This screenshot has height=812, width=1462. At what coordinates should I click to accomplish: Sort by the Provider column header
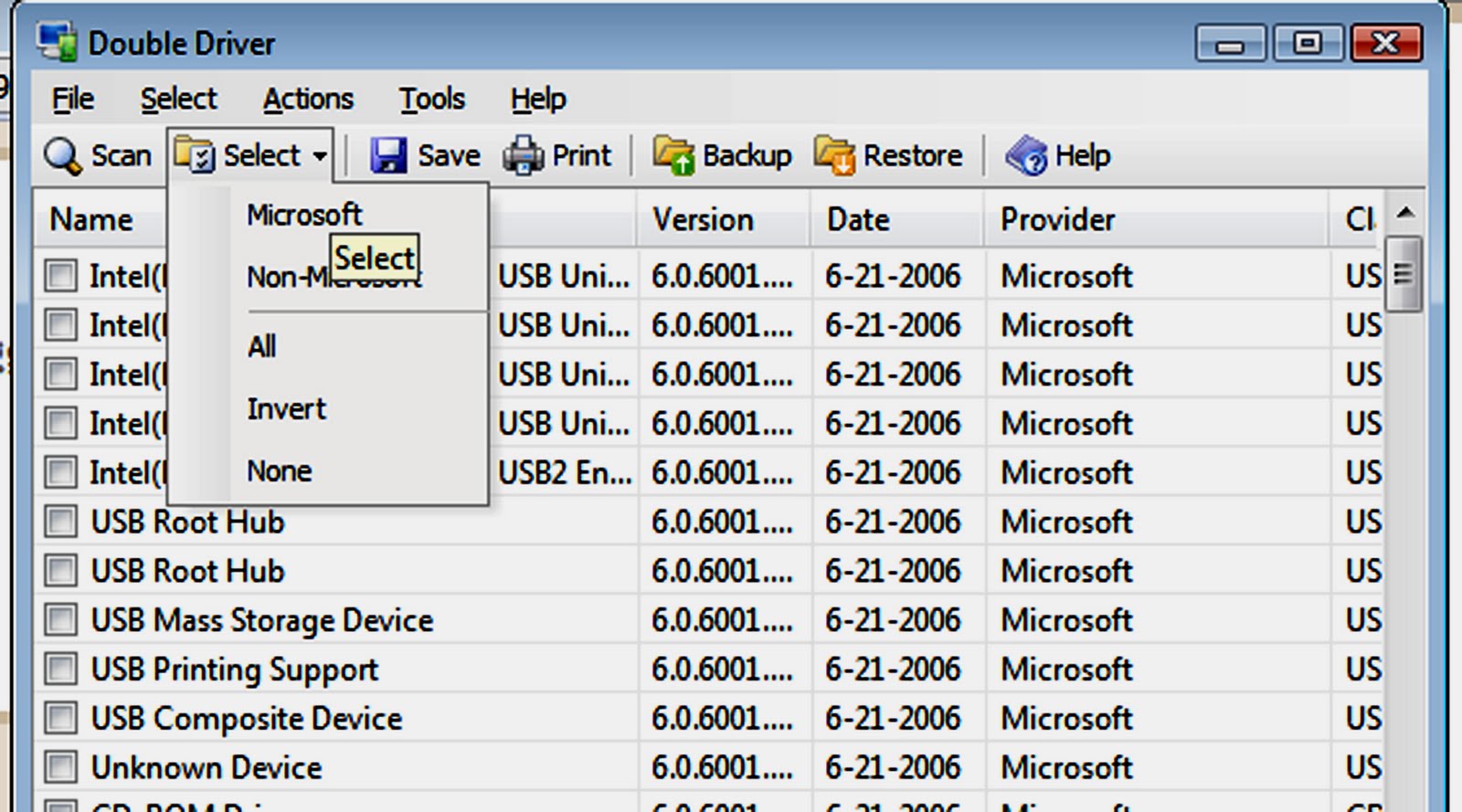(x=1157, y=219)
